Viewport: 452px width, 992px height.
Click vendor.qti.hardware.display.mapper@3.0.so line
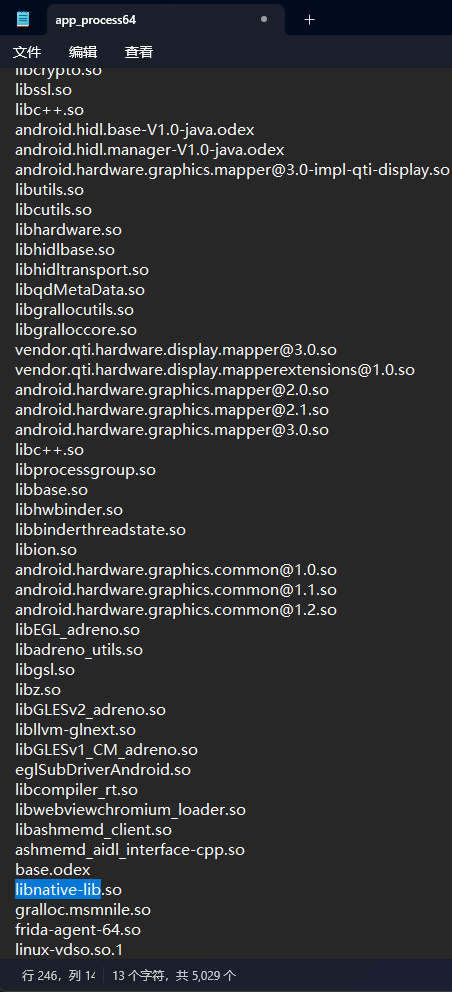[176, 350]
